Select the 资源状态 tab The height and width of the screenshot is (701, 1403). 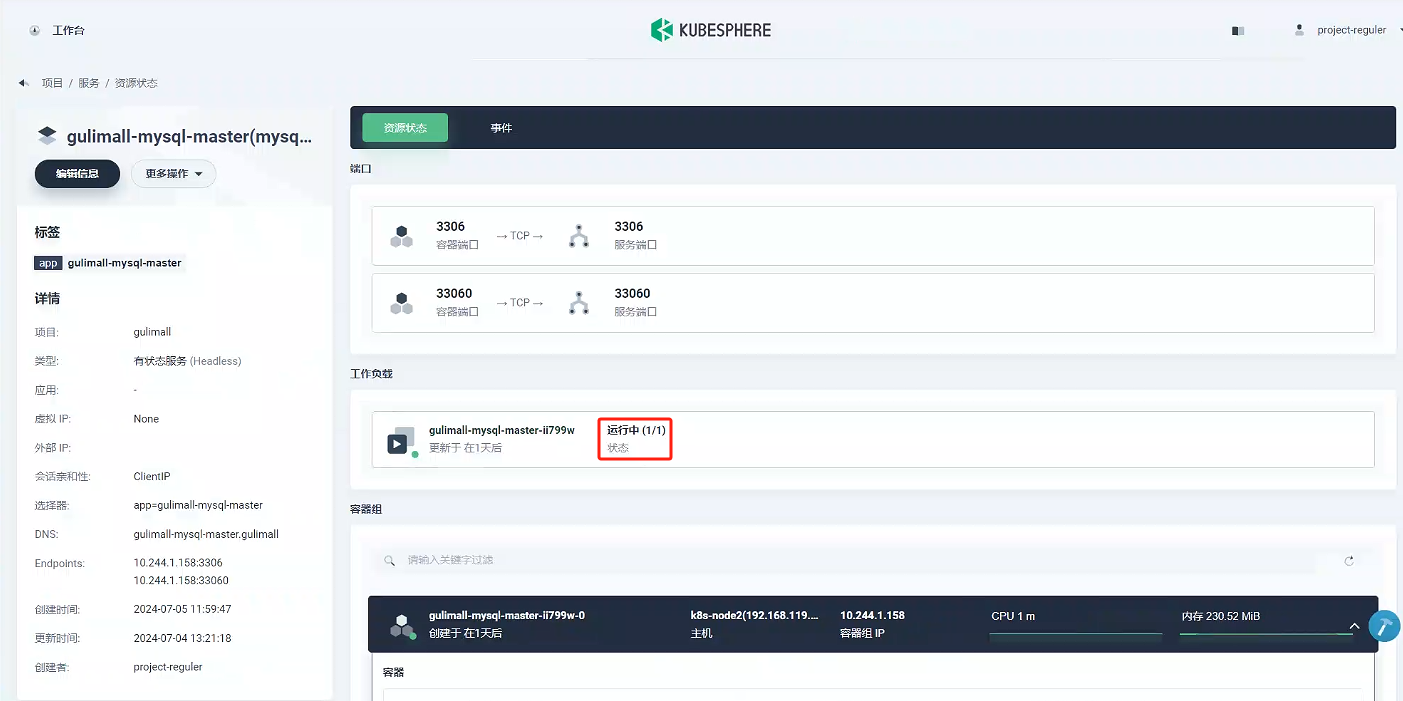coord(405,128)
